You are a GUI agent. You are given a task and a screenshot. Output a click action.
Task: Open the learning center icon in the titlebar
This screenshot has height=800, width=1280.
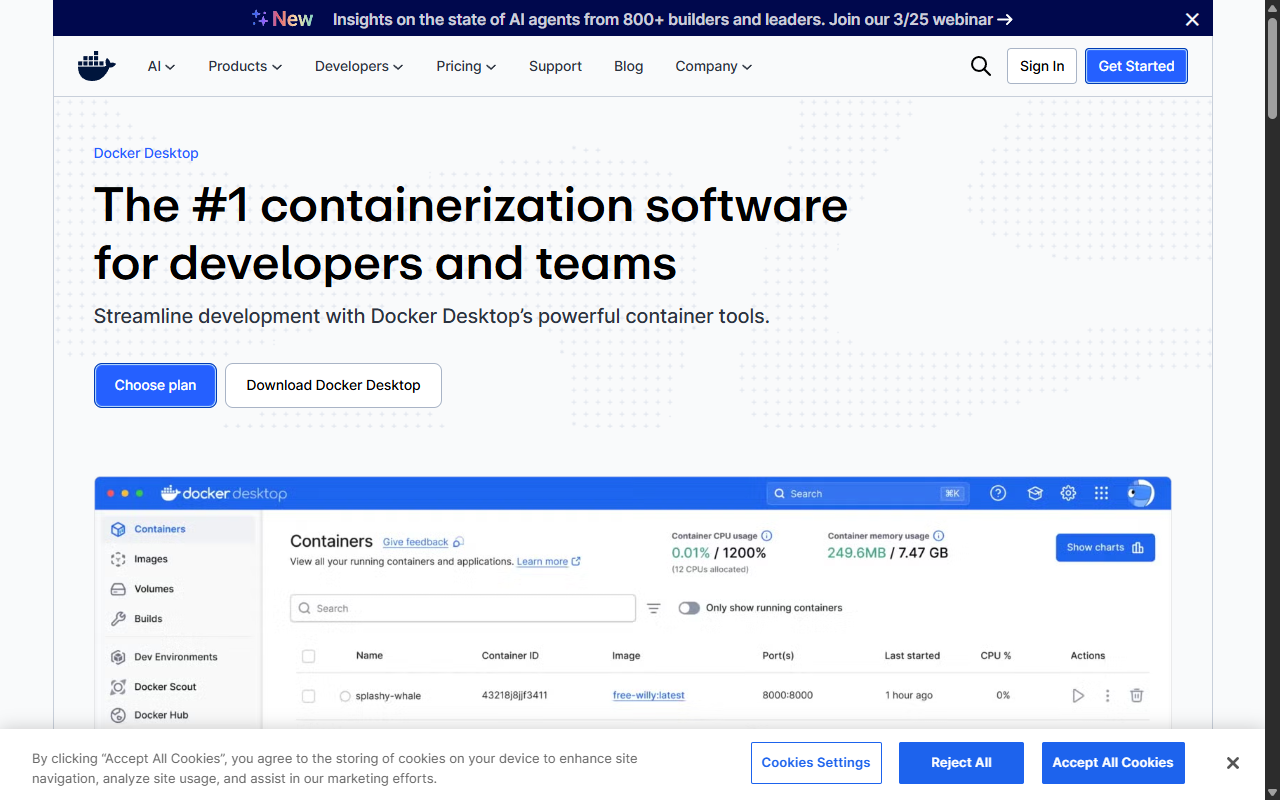(1033, 492)
